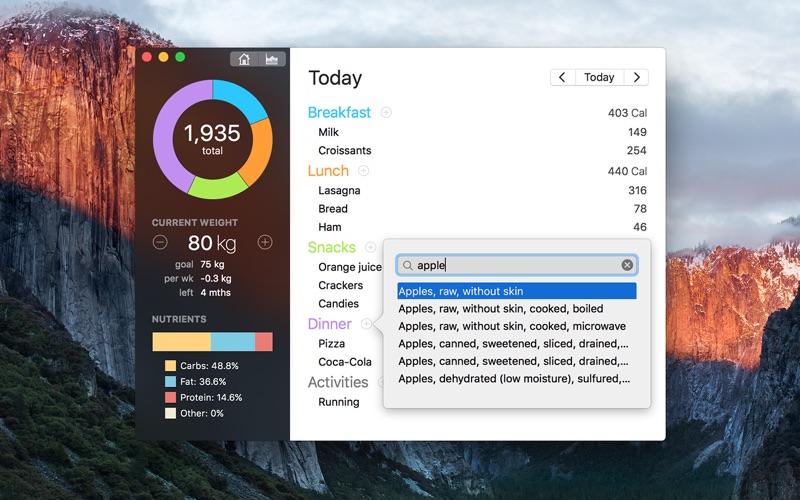
Task: Select the Orange juice entry
Action: point(349,267)
